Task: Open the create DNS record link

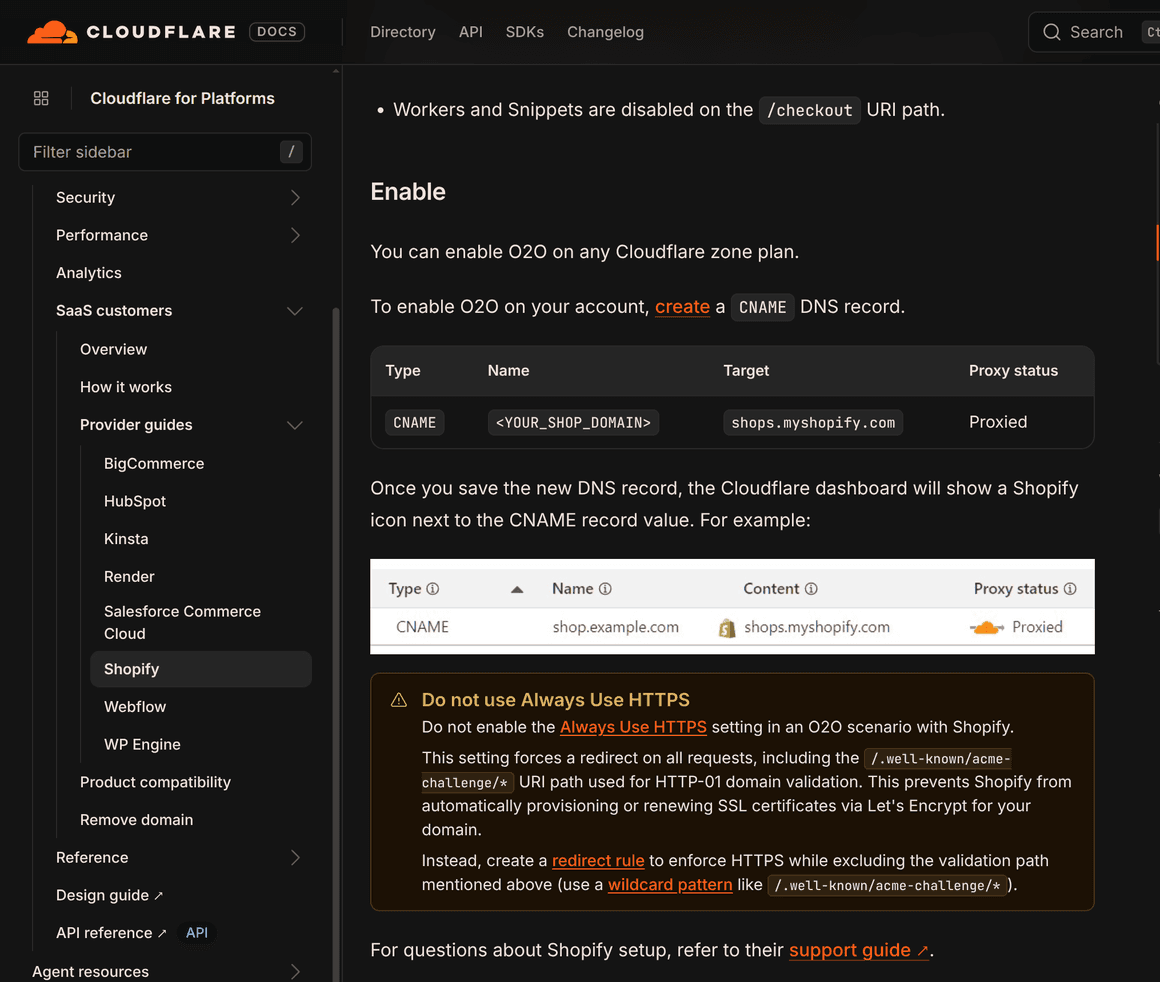Action: [682, 307]
